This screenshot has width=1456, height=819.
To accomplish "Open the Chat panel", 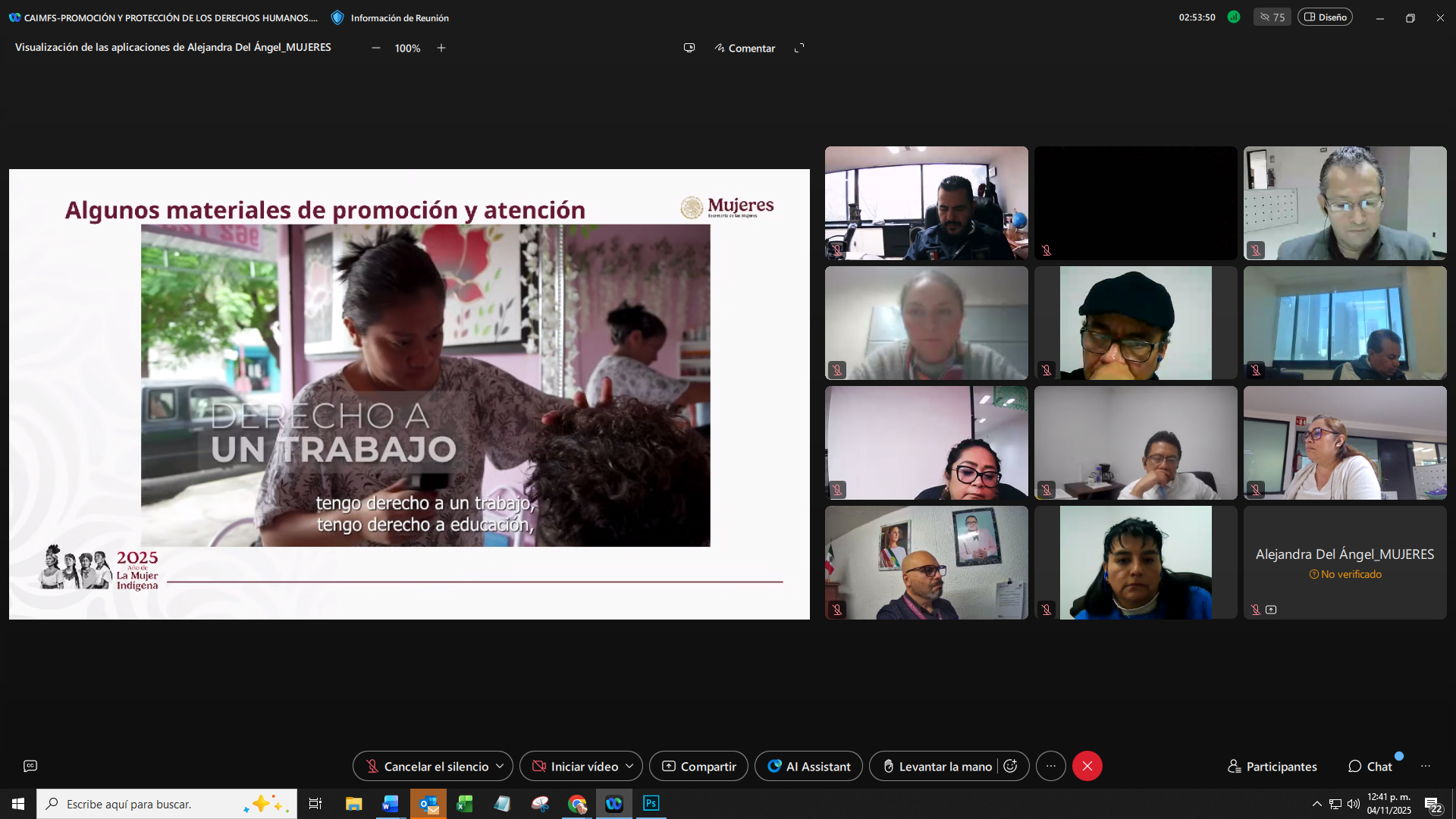I will [x=1370, y=767].
